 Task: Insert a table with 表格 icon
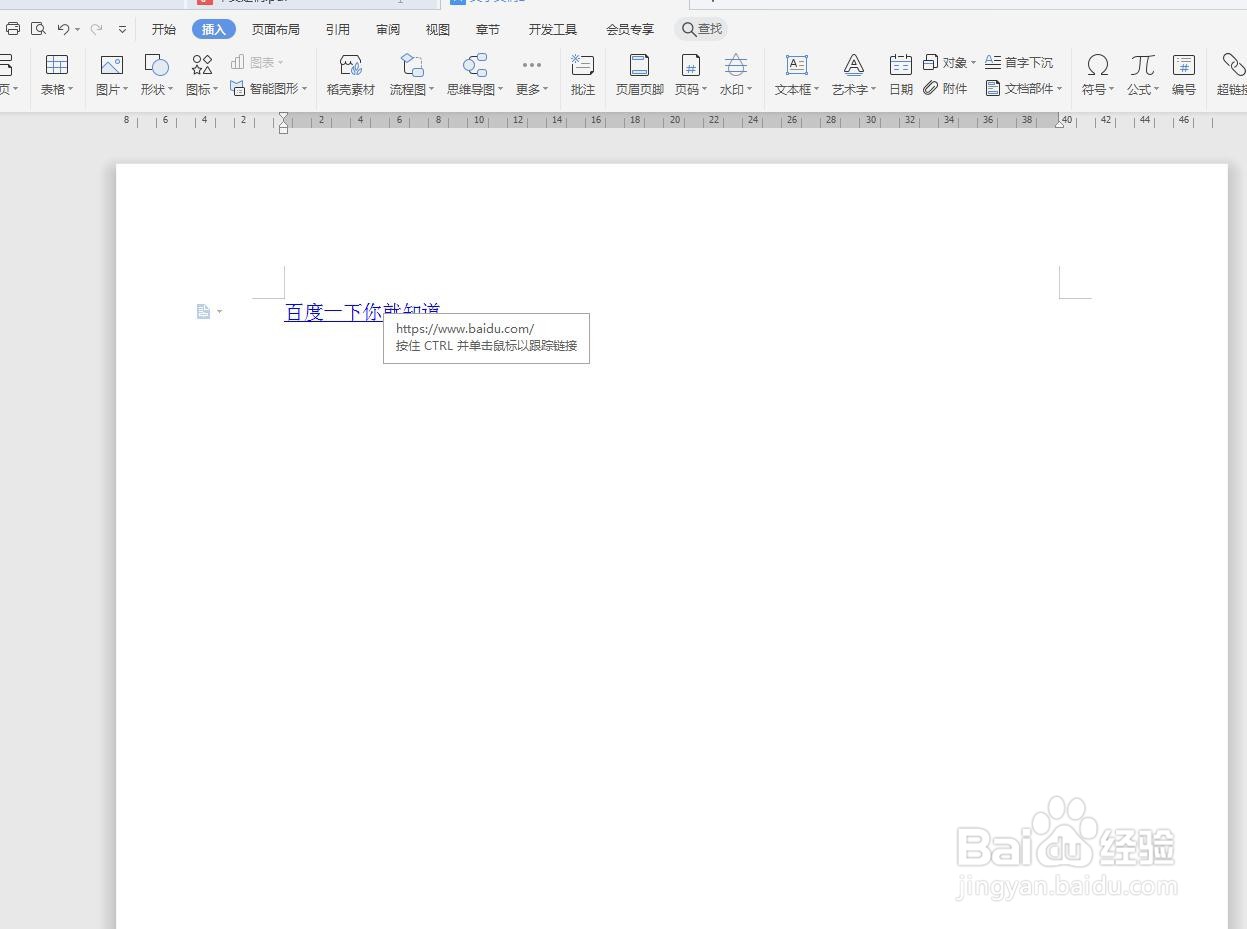click(x=57, y=66)
